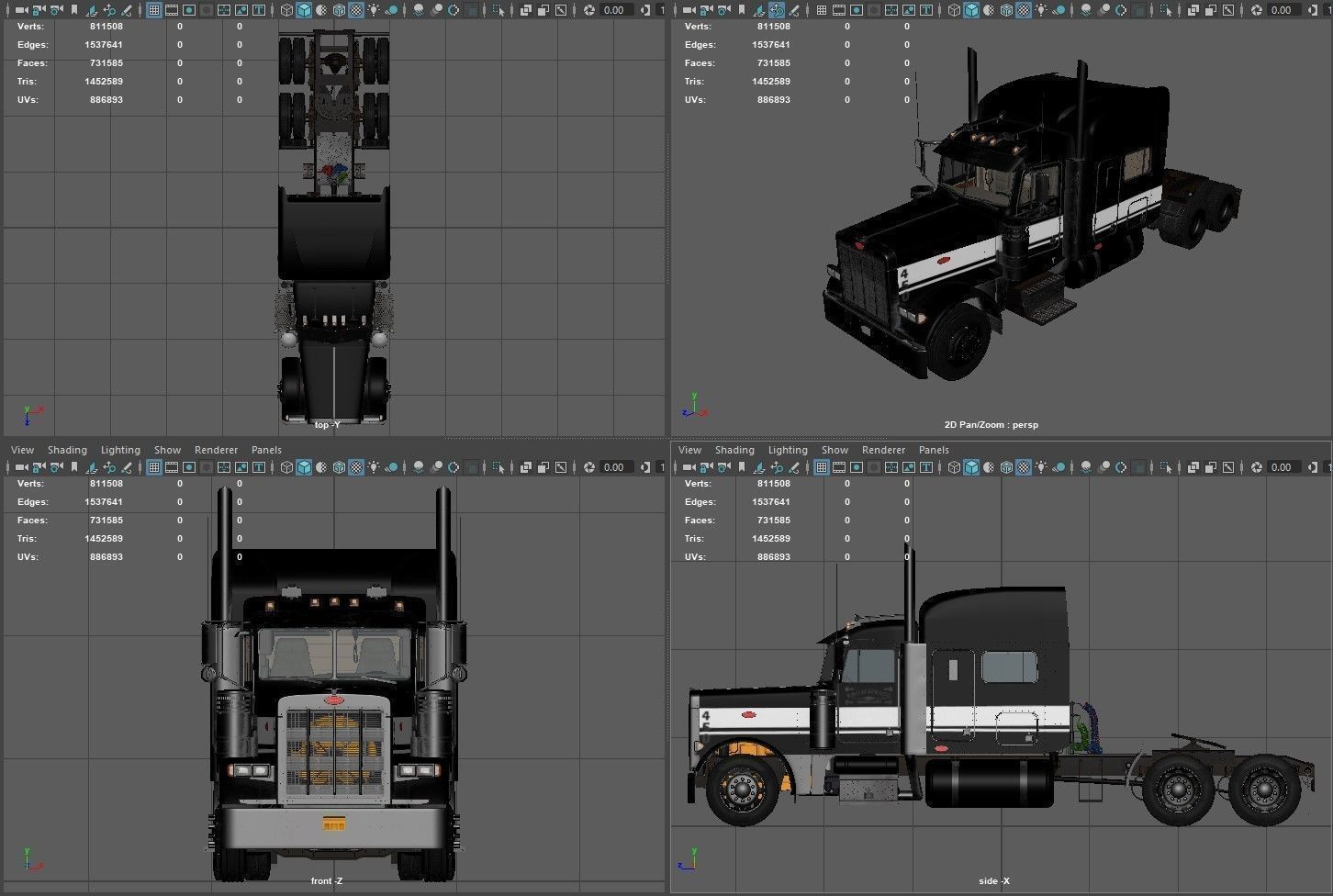Toggle Resolution Gate in top panel
This screenshot has width=1333, height=896.
pyautogui.click(x=189, y=10)
